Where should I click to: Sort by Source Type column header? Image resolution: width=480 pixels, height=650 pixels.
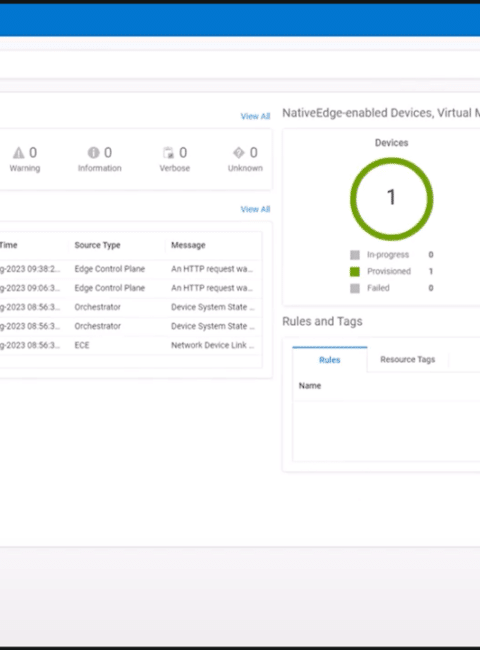click(97, 245)
